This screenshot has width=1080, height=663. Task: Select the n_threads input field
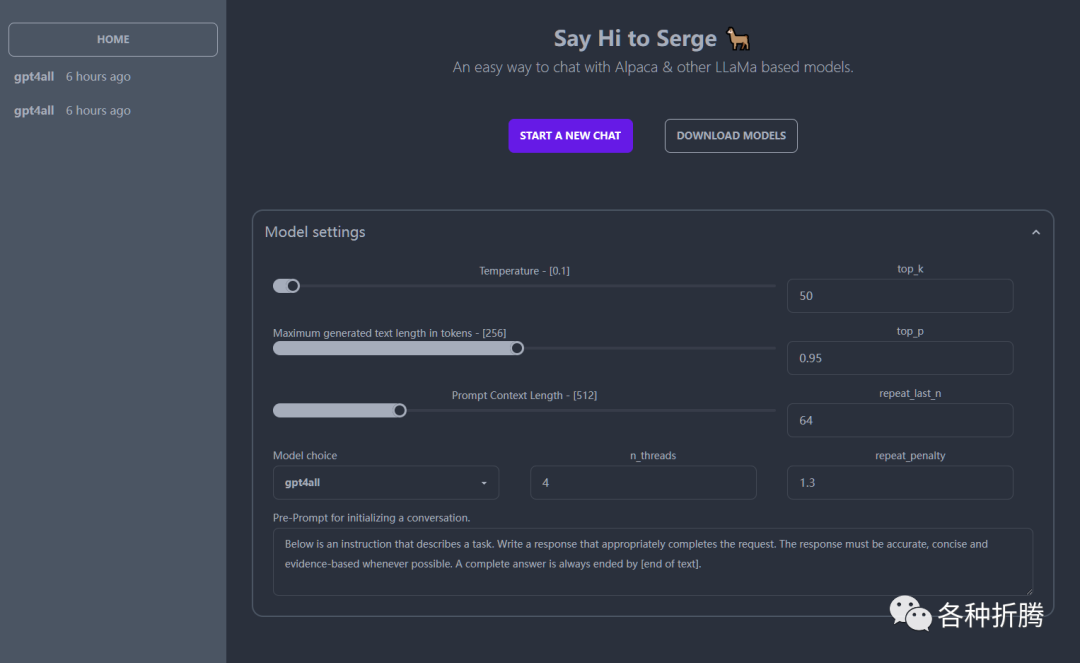coord(643,482)
